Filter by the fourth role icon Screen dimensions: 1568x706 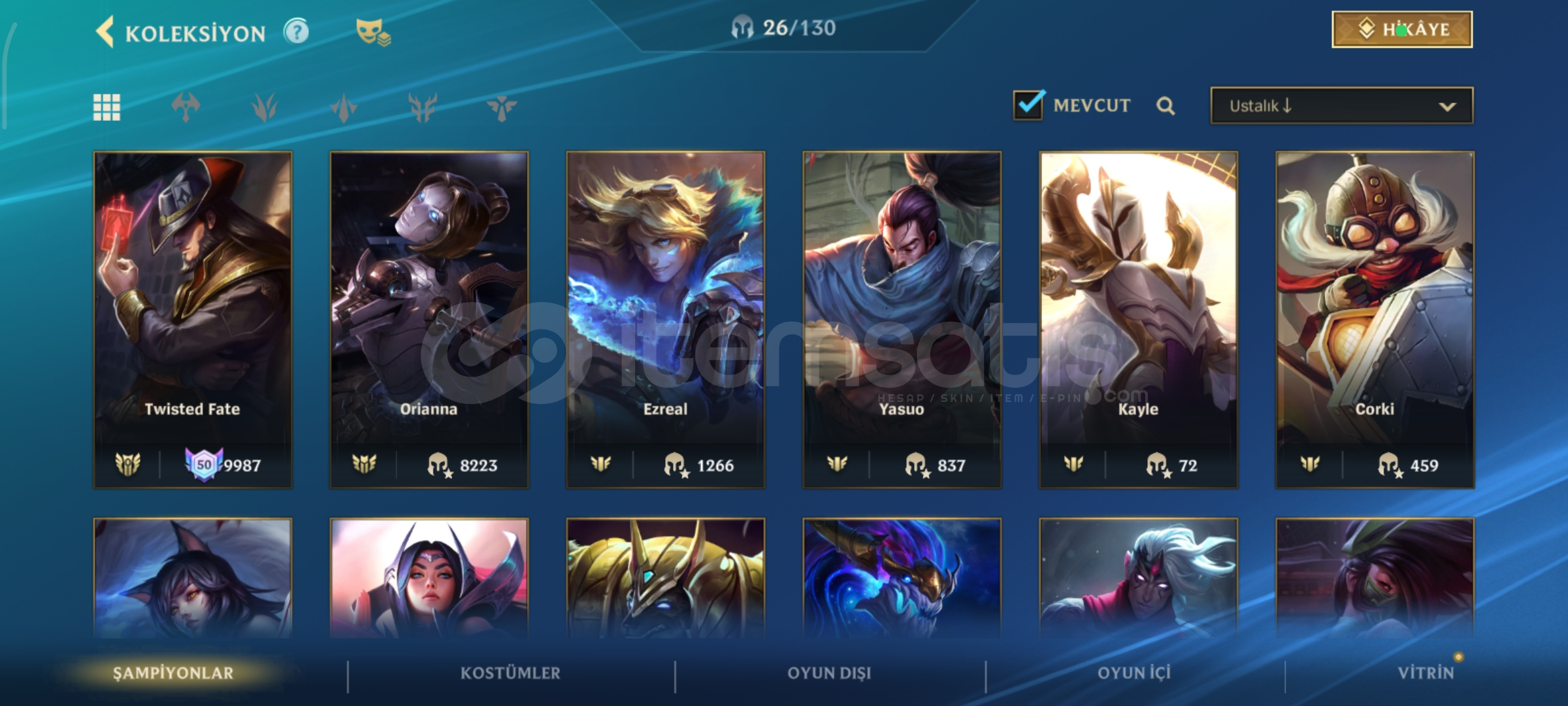tap(423, 107)
